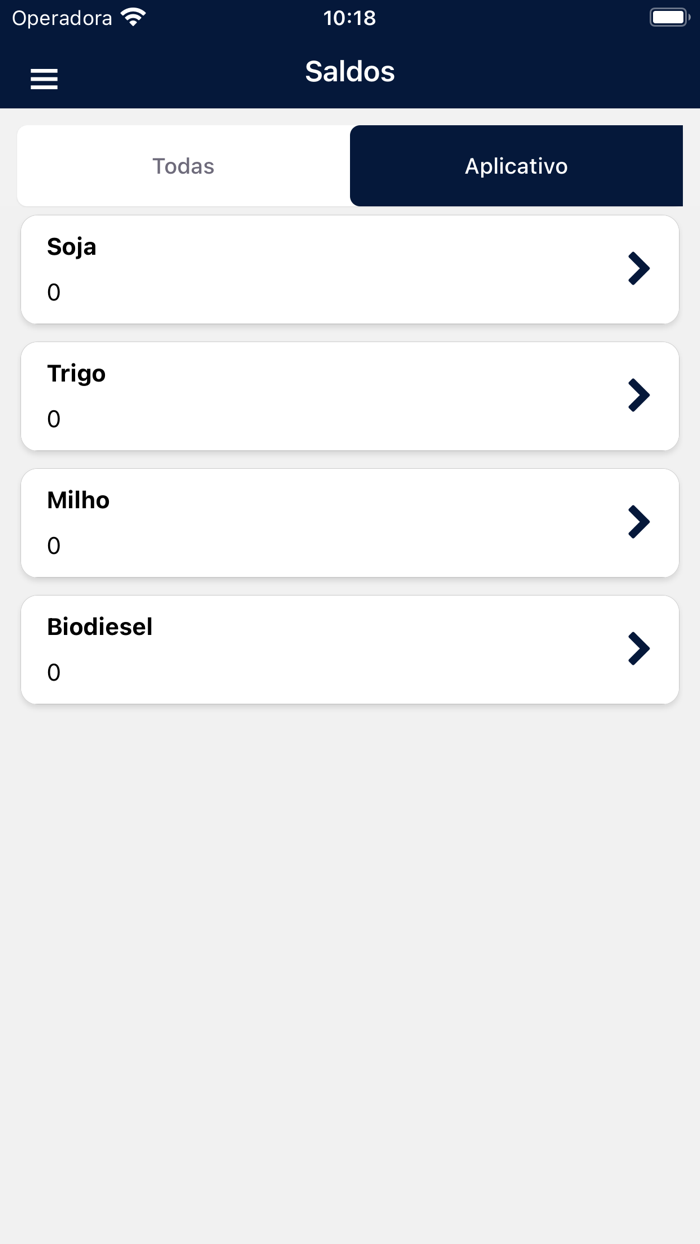Select the Milho balance amount
The height and width of the screenshot is (1244, 700).
click(54, 546)
